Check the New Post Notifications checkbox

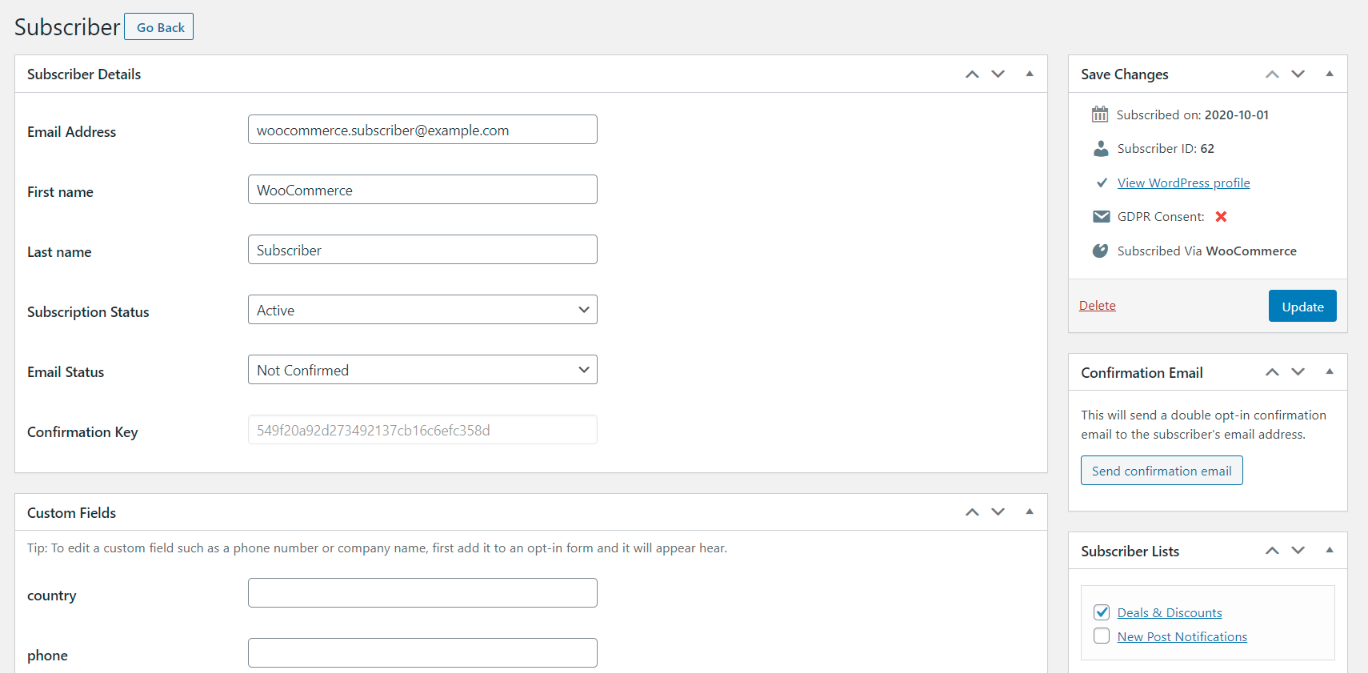(x=1102, y=636)
